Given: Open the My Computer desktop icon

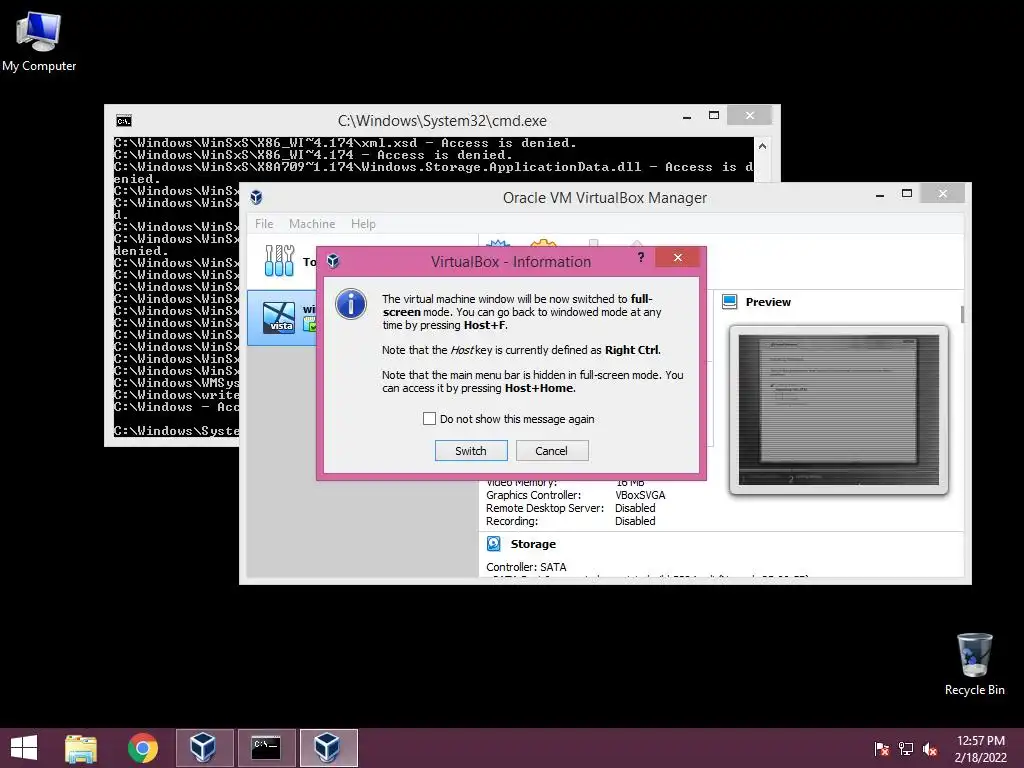Looking at the screenshot, I should click(x=39, y=40).
